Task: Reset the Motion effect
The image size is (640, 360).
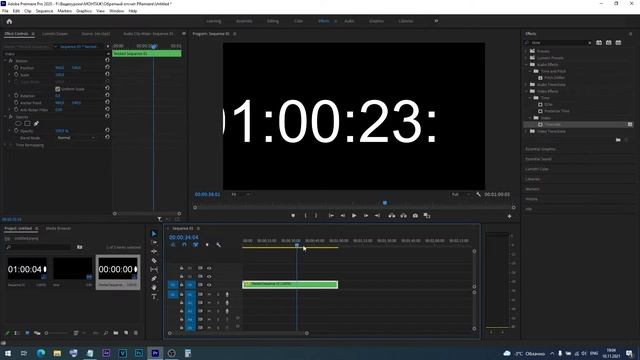Action: tap(107, 60)
